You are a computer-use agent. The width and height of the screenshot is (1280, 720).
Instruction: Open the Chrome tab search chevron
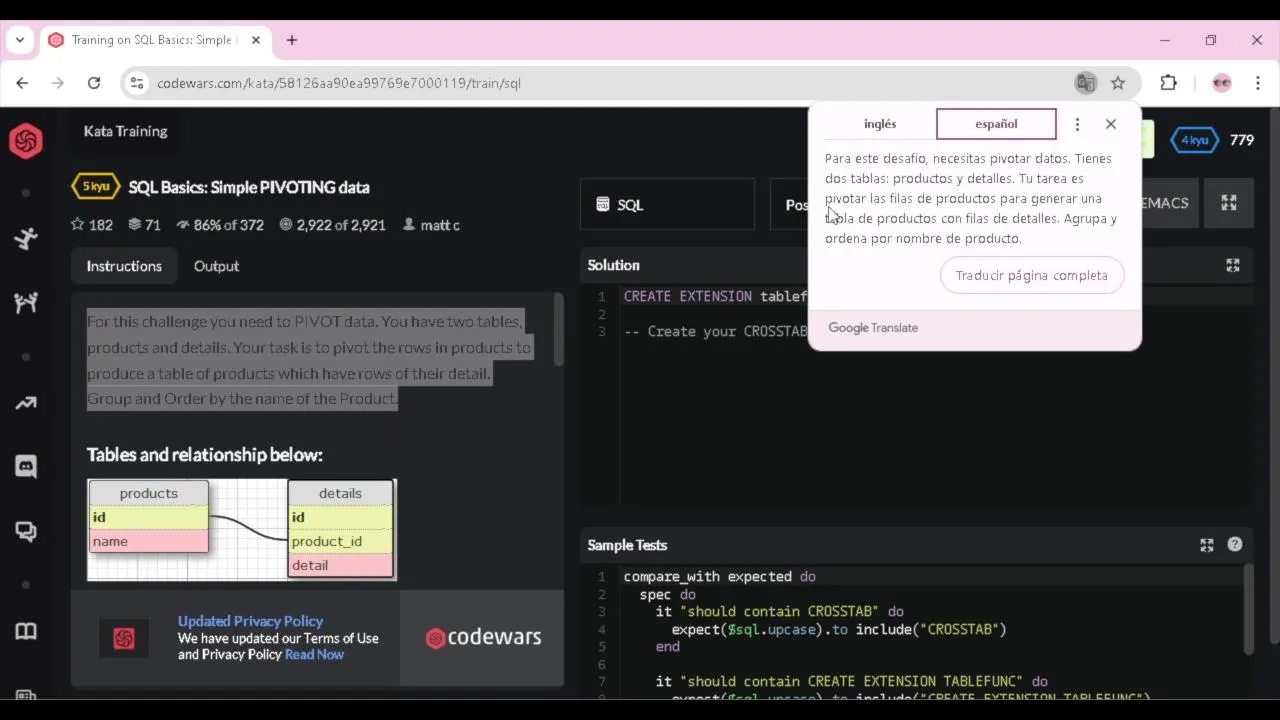[x=19, y=40]
